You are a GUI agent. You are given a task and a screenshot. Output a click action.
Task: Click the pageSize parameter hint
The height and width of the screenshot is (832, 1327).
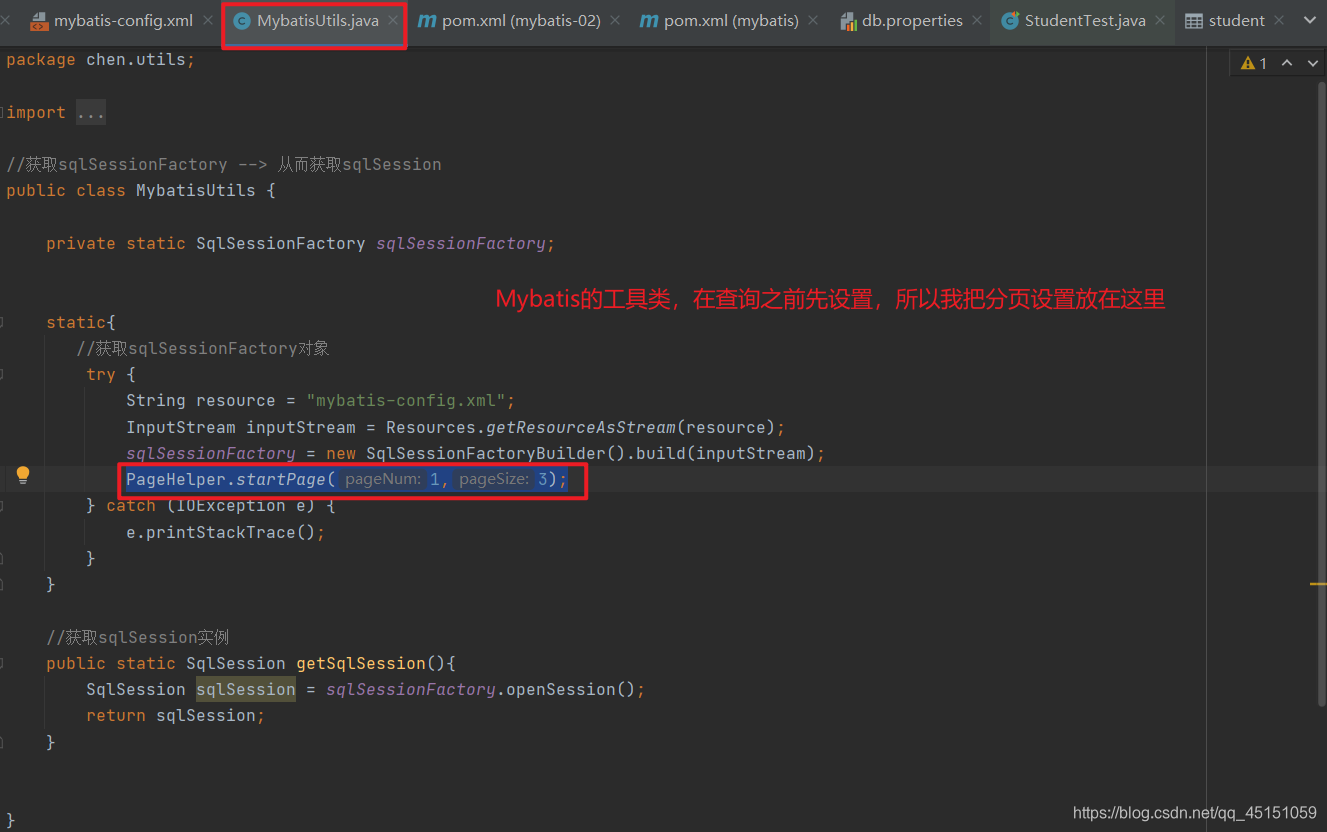click(494, 480)
